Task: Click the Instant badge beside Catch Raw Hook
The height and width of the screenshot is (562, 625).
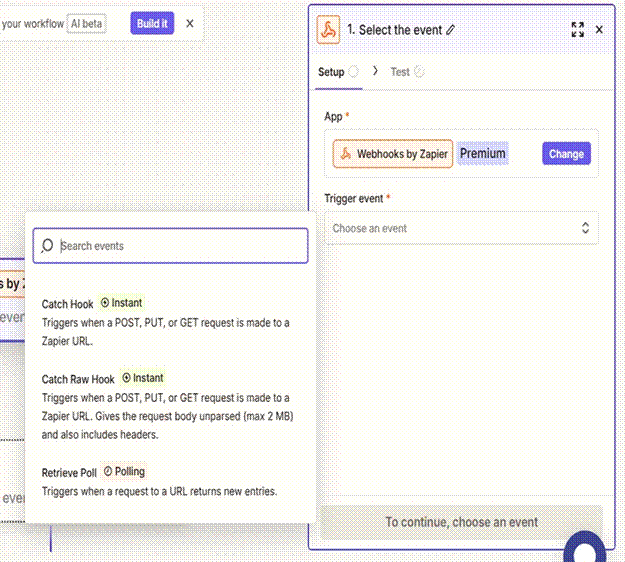Action: point(143,378)
